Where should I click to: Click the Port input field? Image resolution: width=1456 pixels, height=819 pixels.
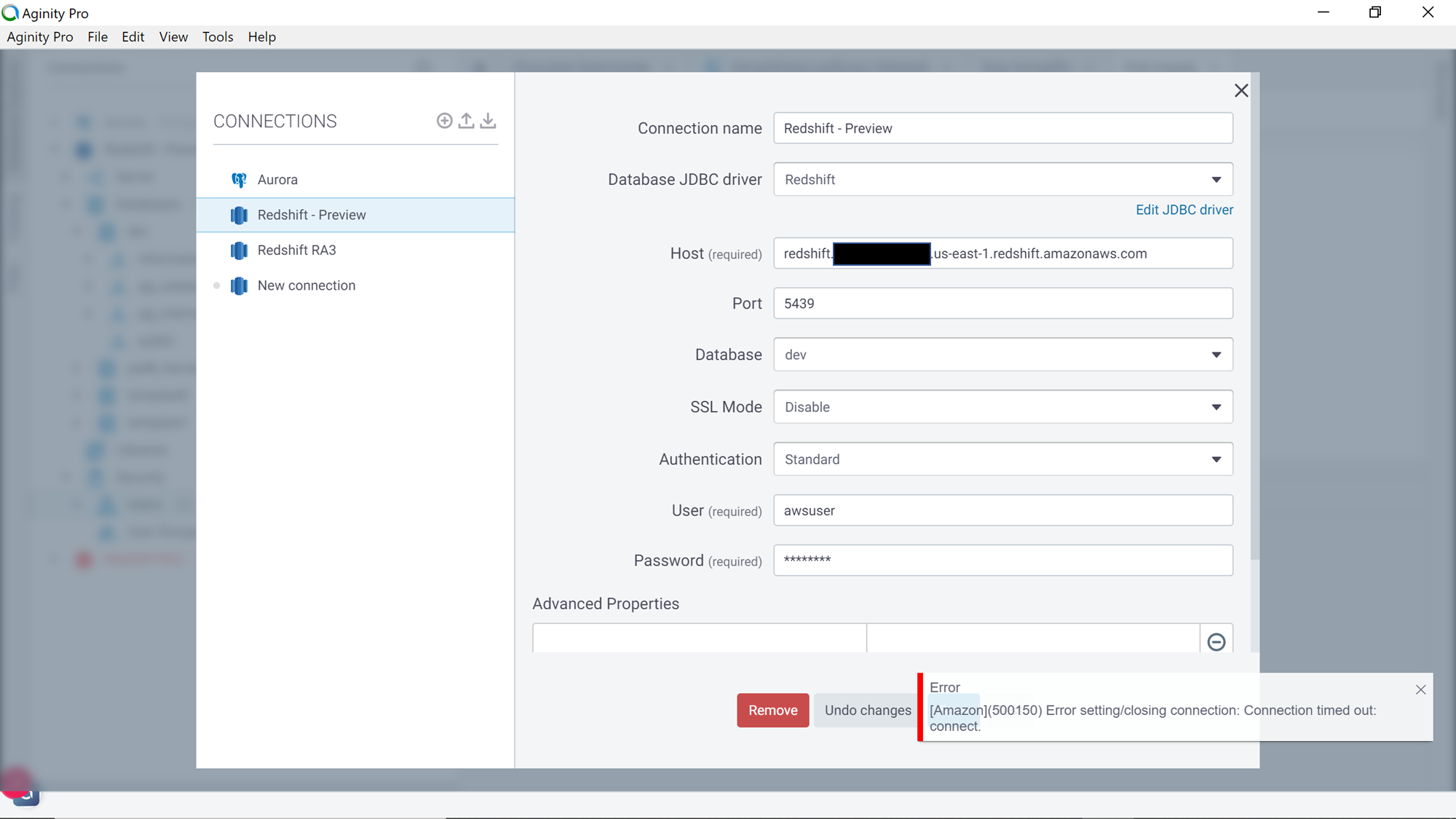coord(1002,304)
